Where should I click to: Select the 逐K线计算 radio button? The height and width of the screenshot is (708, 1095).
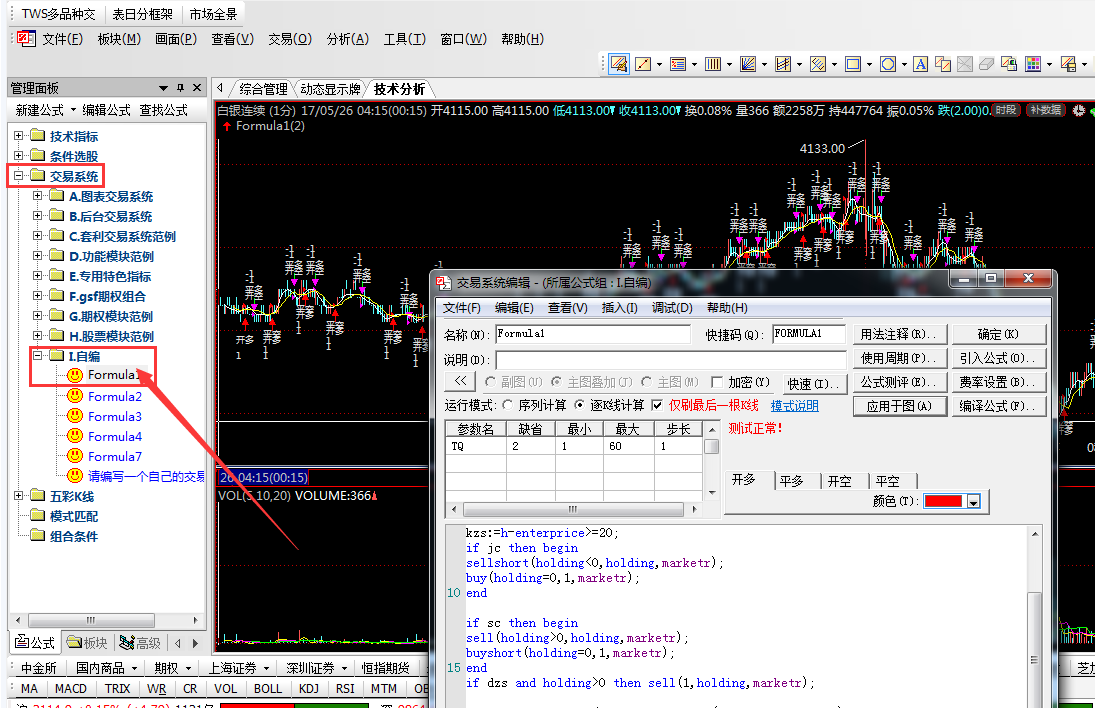click(579, 405)
